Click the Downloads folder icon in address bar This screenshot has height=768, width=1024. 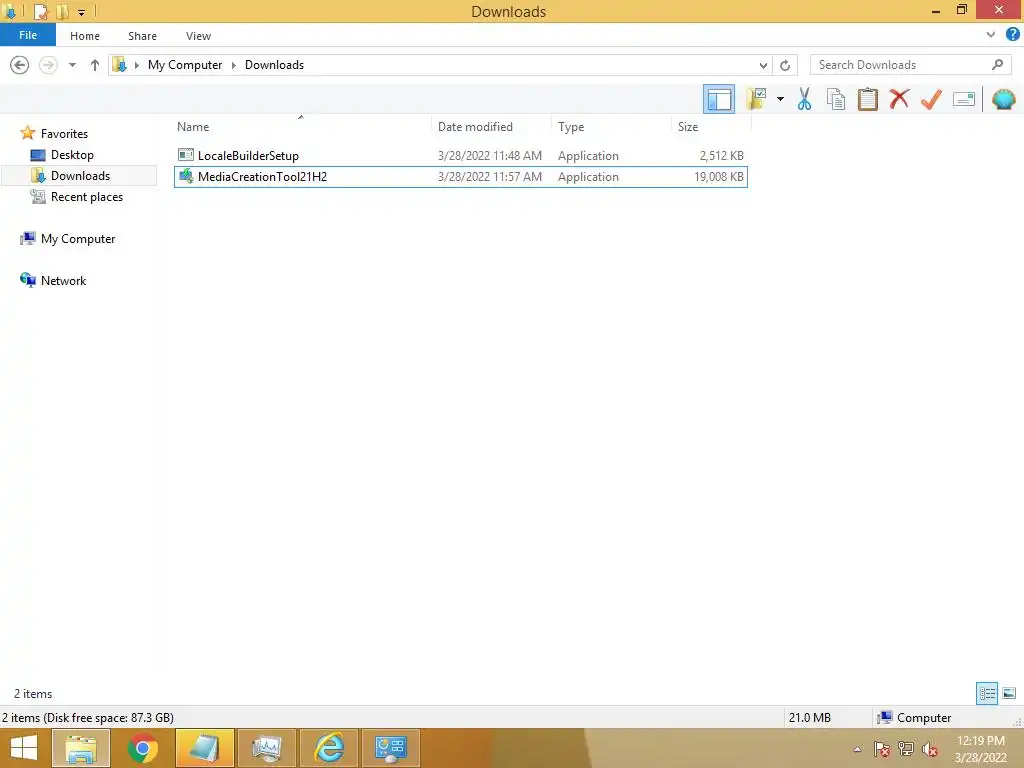coord(120,65)
